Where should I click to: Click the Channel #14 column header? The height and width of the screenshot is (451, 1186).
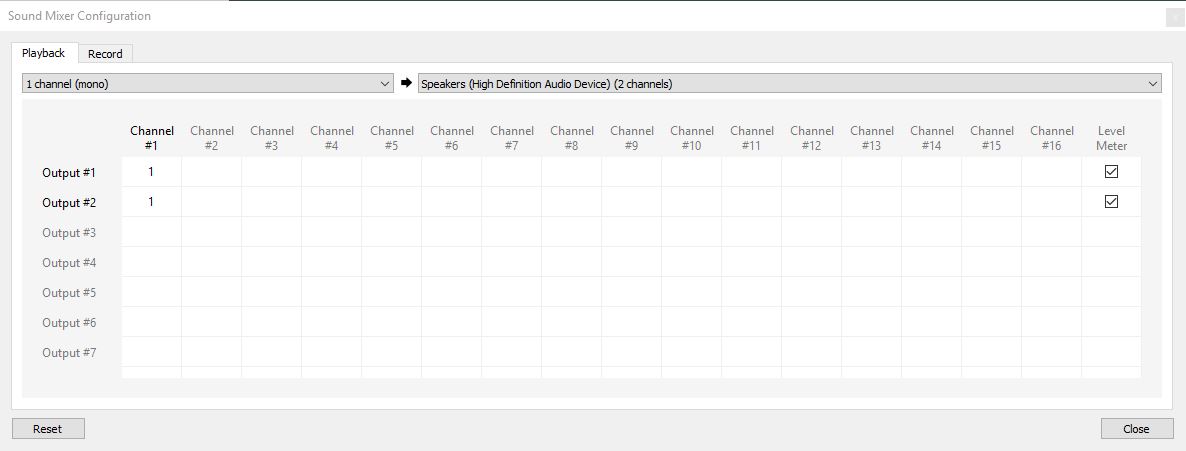coord(932,138)
